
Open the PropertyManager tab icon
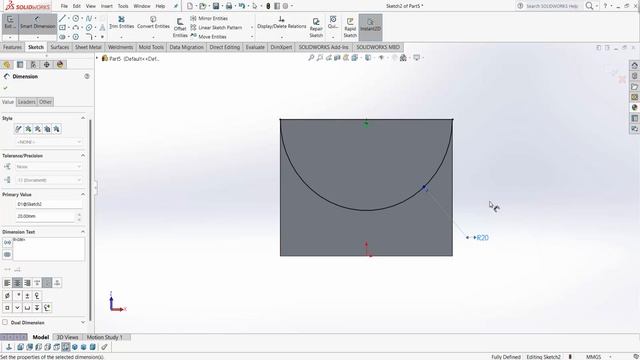(x=20, y=64)
